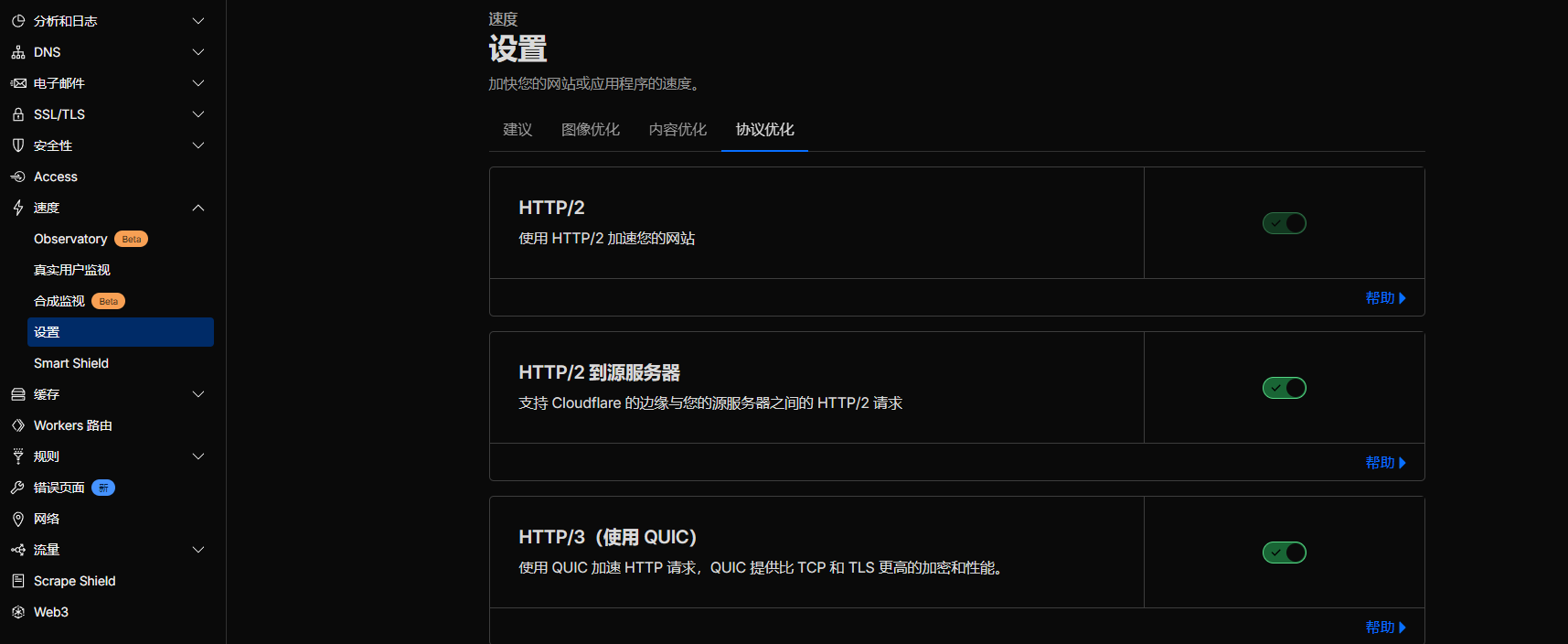
Task: Click the Access icon in sidebar
Action: pos(17,177)
